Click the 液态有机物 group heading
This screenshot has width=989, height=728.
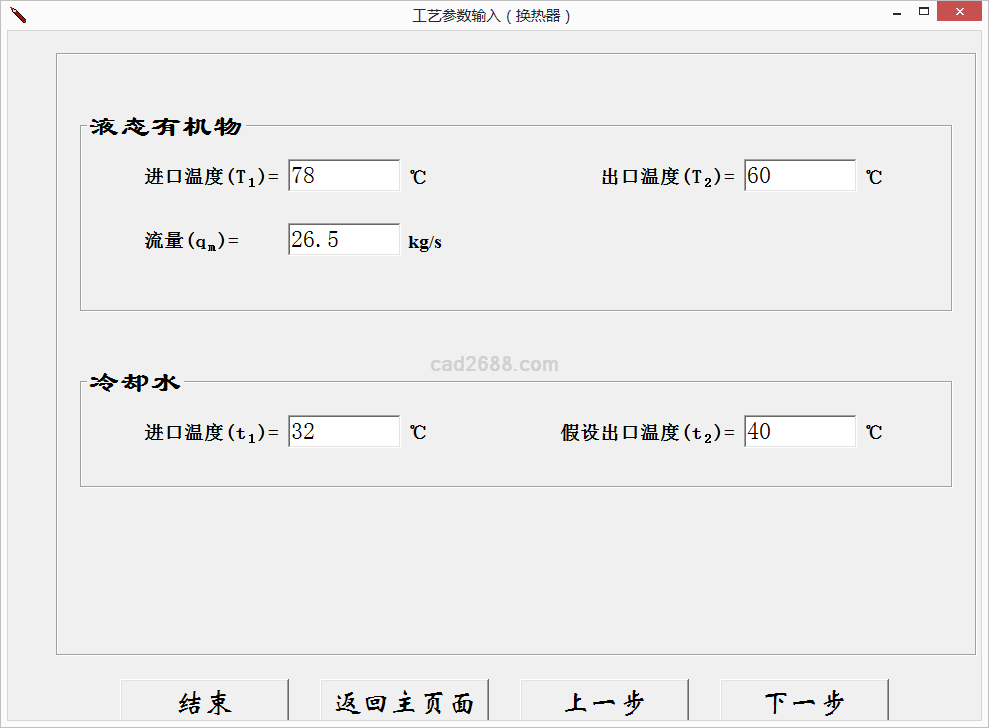click(x=166, y=127)
